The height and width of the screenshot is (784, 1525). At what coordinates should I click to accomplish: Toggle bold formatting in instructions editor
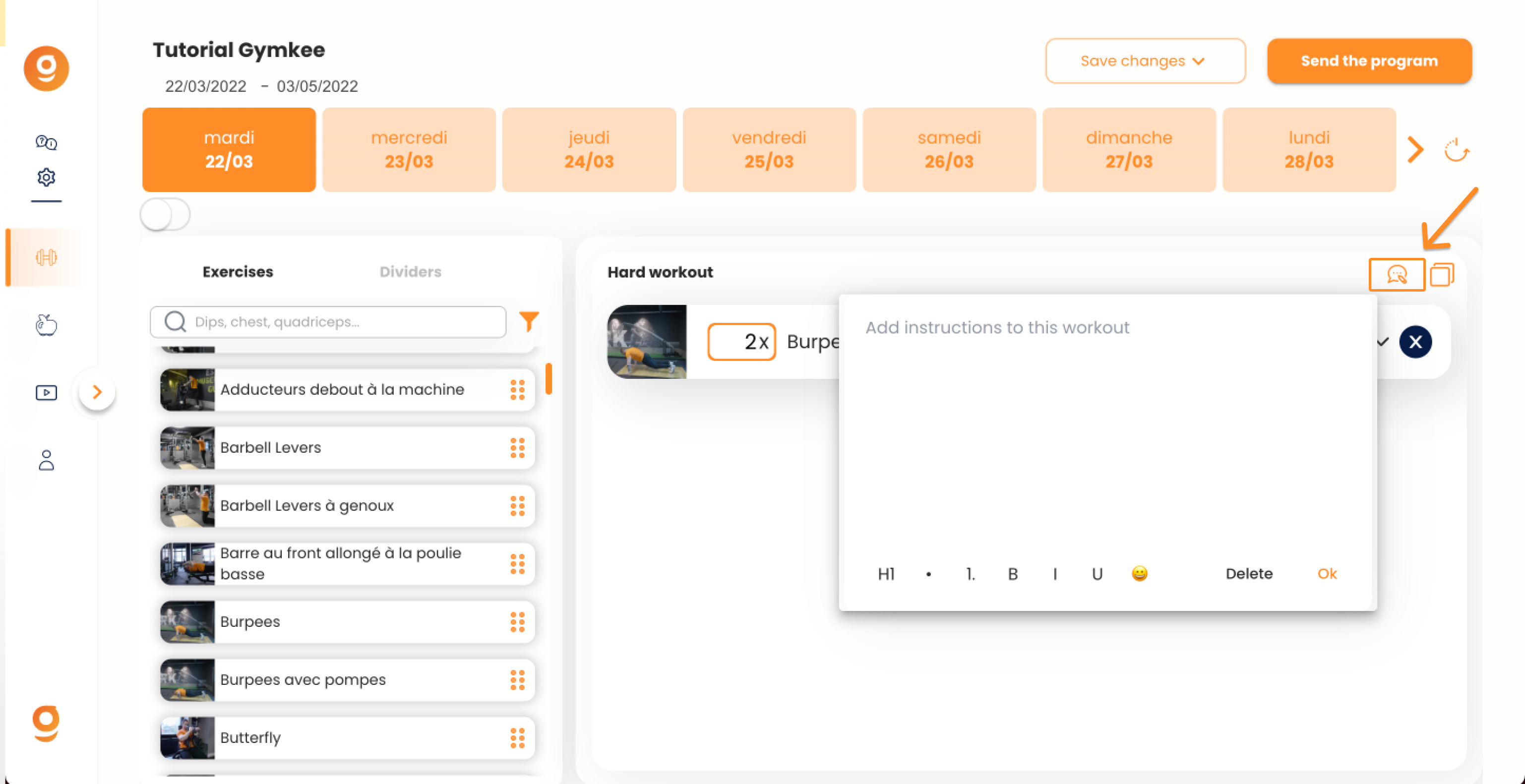point(1013,573)
